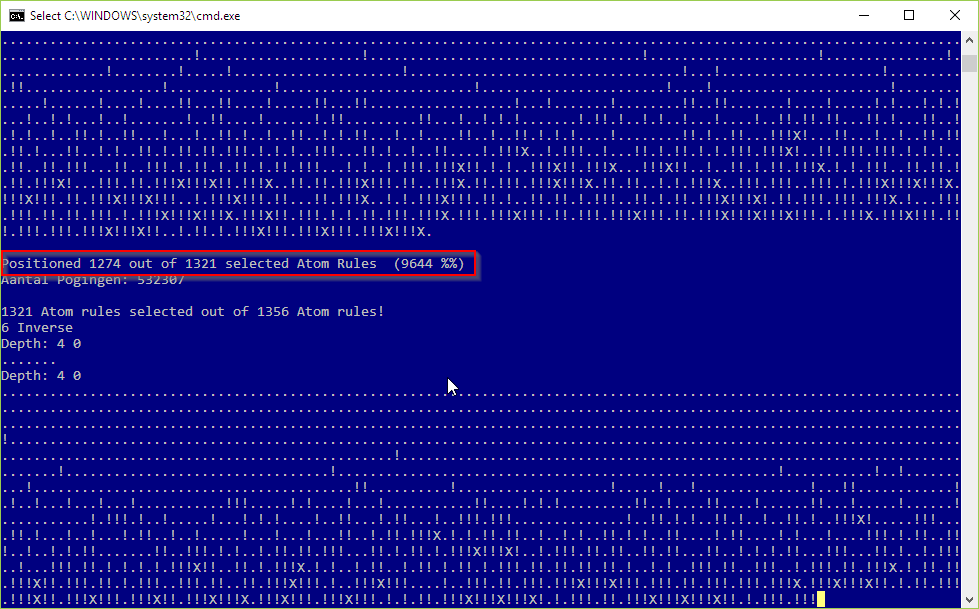
Task: Click the '6 Inverse' output line
Action: [37, 328]
